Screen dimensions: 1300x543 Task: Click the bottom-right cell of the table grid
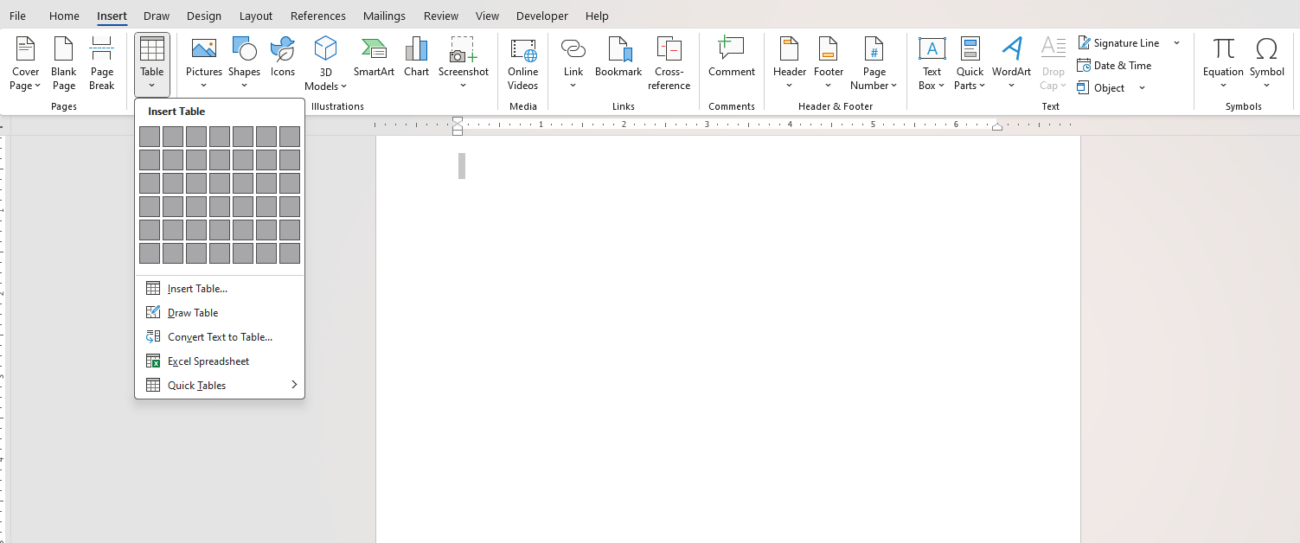coord(290,254)
